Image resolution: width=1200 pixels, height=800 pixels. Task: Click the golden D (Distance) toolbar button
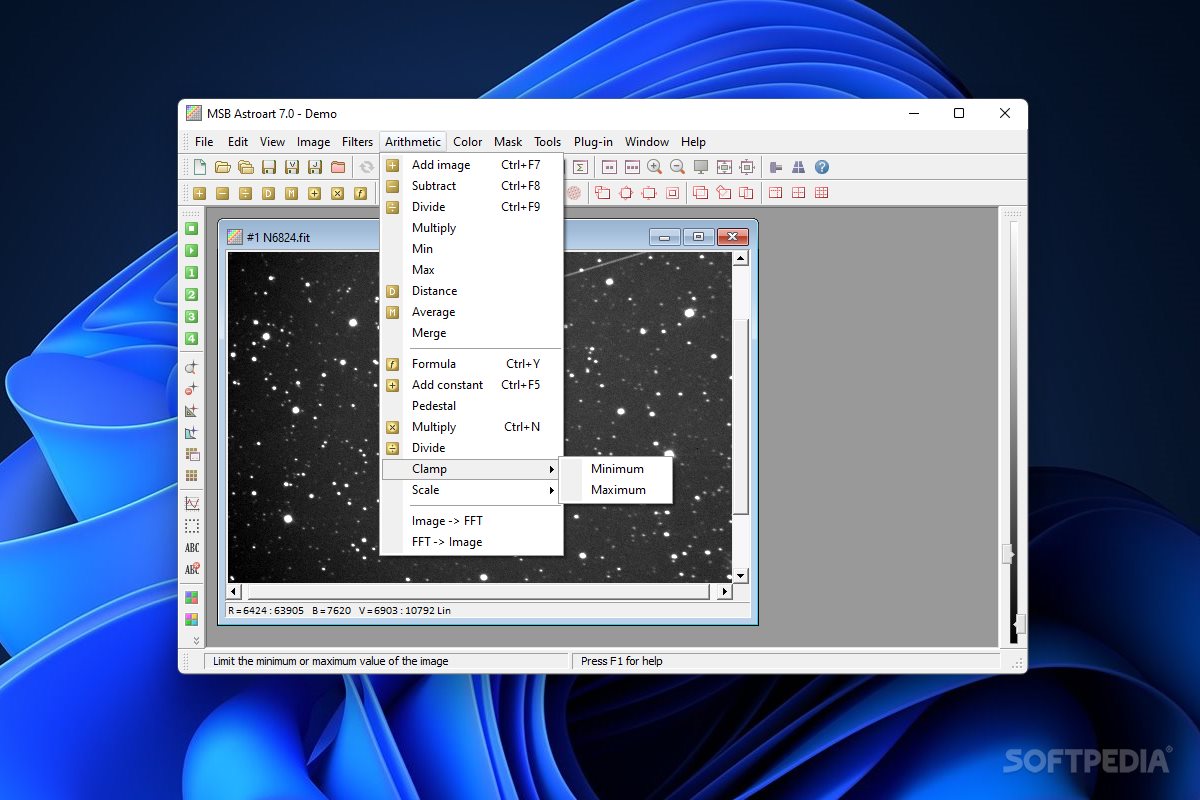tap(268, 193)
